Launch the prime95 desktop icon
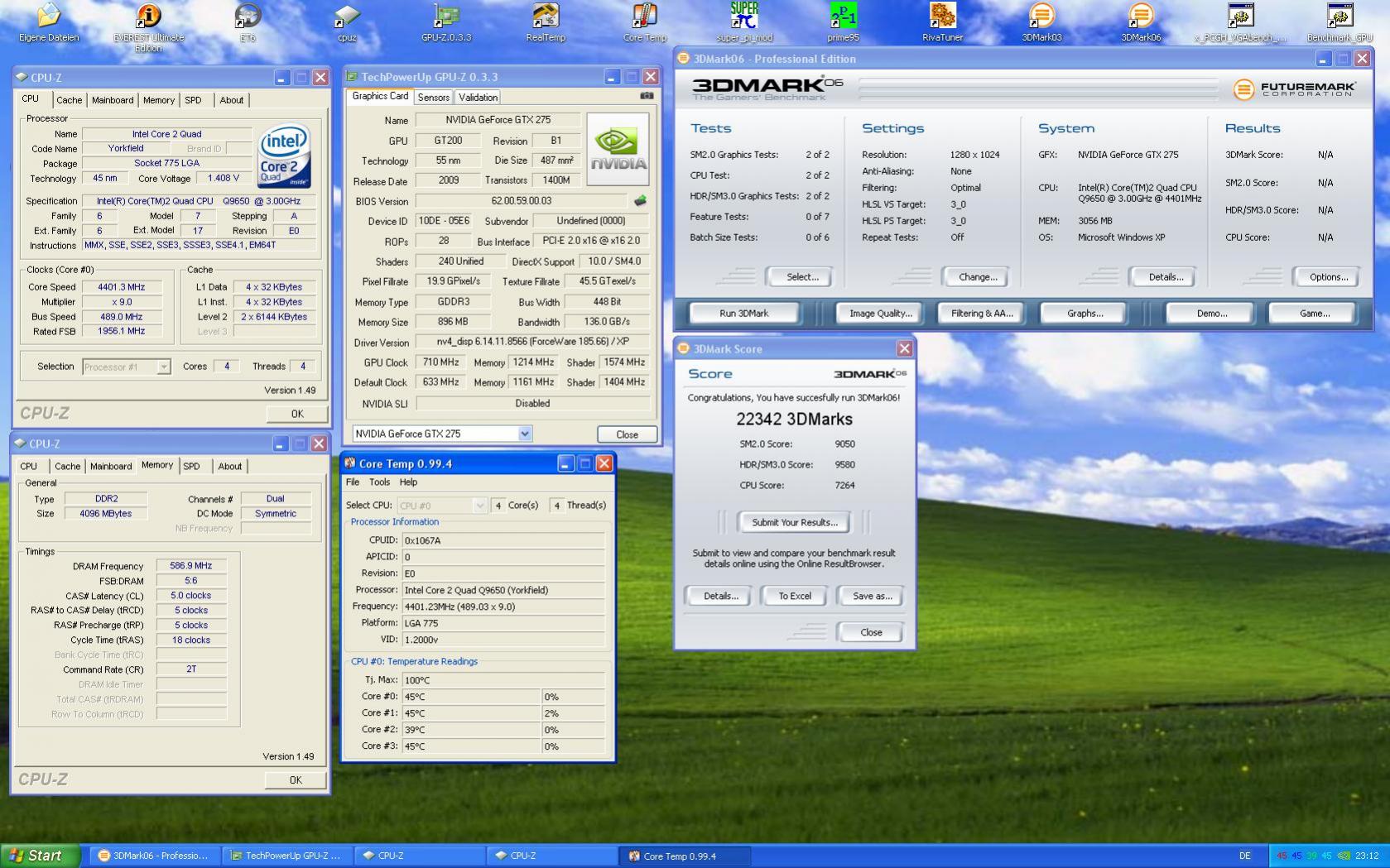The image size is (1390, 868). click(x=844, y=22)
